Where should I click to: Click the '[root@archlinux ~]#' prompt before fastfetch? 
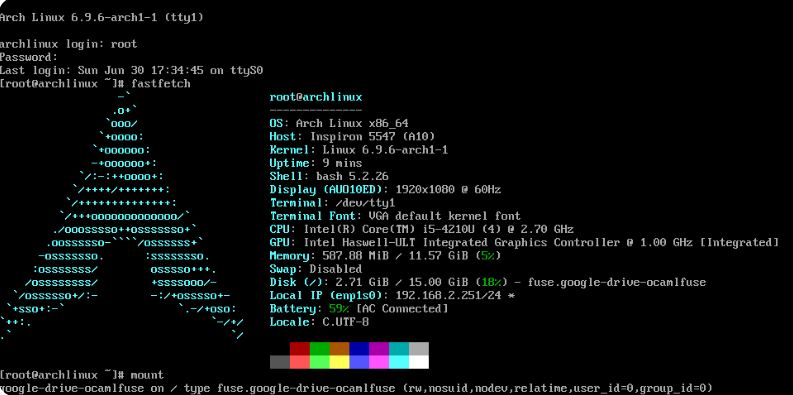(x=62, y=83)
